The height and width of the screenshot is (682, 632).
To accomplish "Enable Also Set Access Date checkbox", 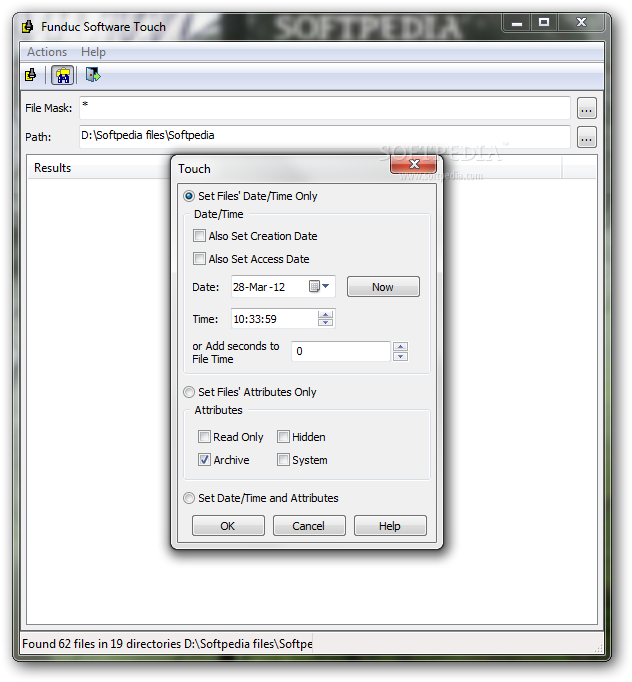I will tap(199, 259).
